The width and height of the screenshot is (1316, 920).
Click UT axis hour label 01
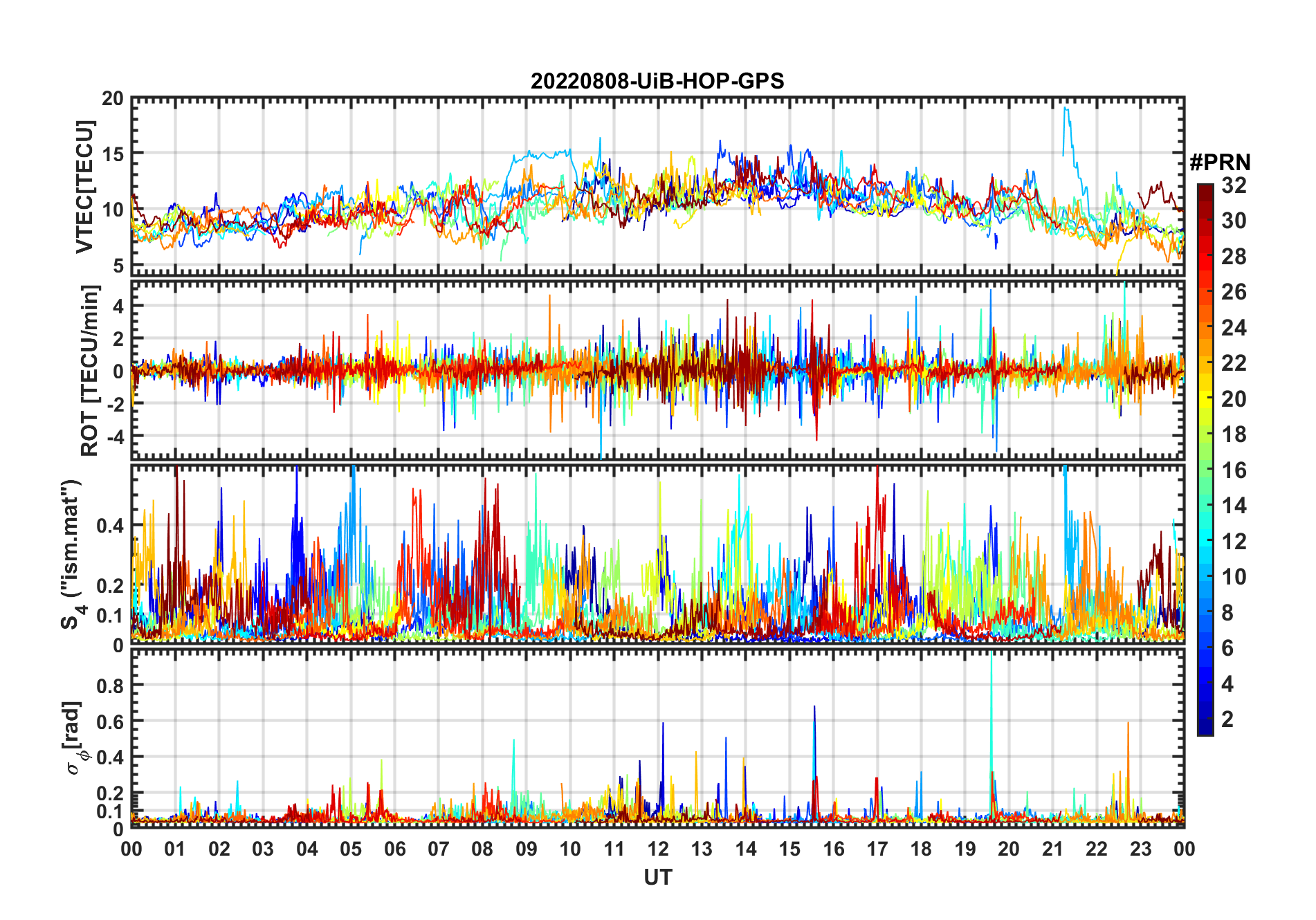(x=175, y=849)
